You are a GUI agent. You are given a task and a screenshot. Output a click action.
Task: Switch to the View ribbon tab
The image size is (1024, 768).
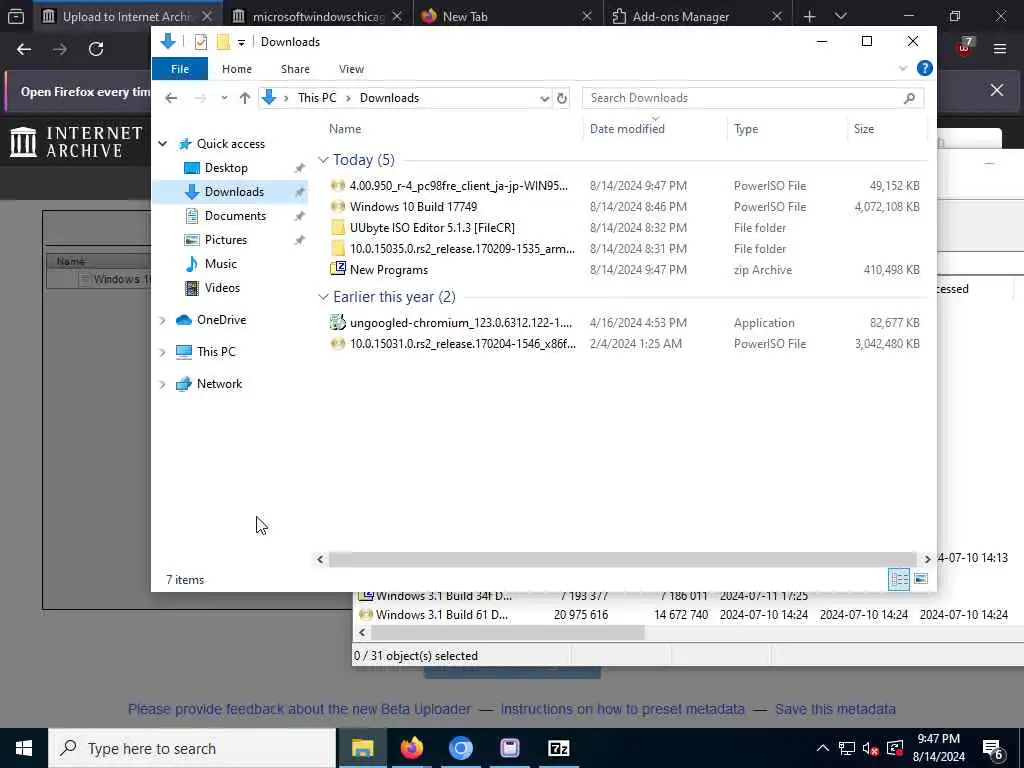[351, 69]
